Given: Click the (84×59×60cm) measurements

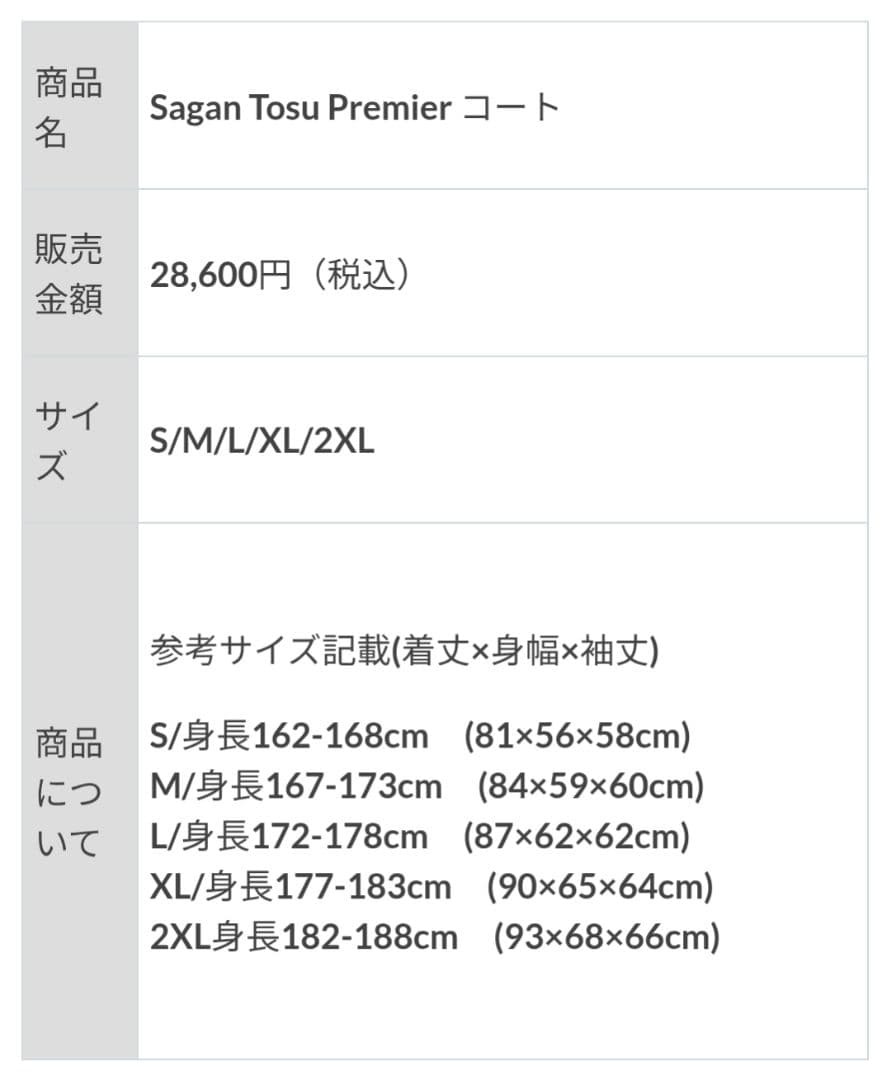Looking at the screenshot, I should 591,787.
